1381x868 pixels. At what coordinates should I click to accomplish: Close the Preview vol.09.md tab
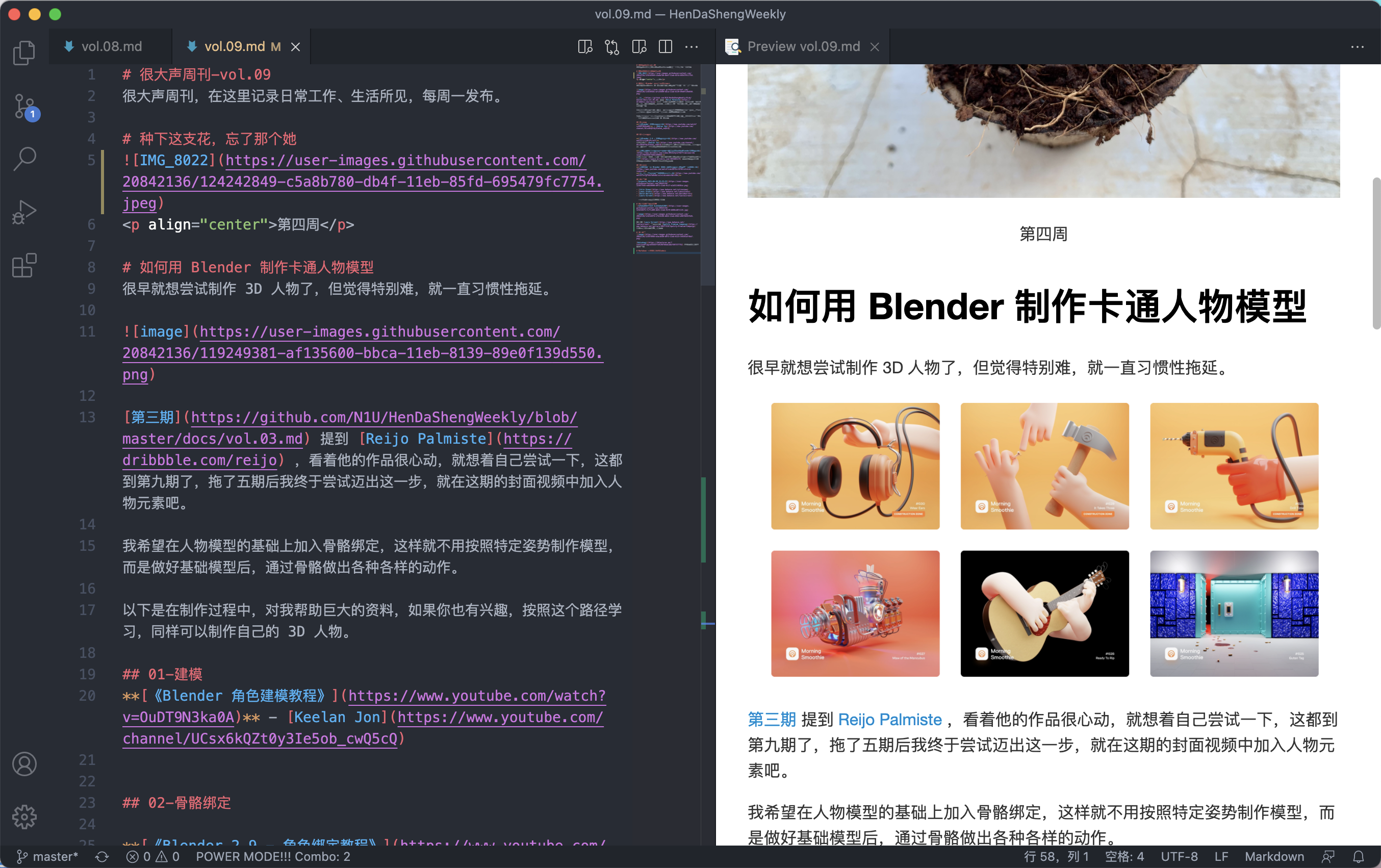point(875,46)
